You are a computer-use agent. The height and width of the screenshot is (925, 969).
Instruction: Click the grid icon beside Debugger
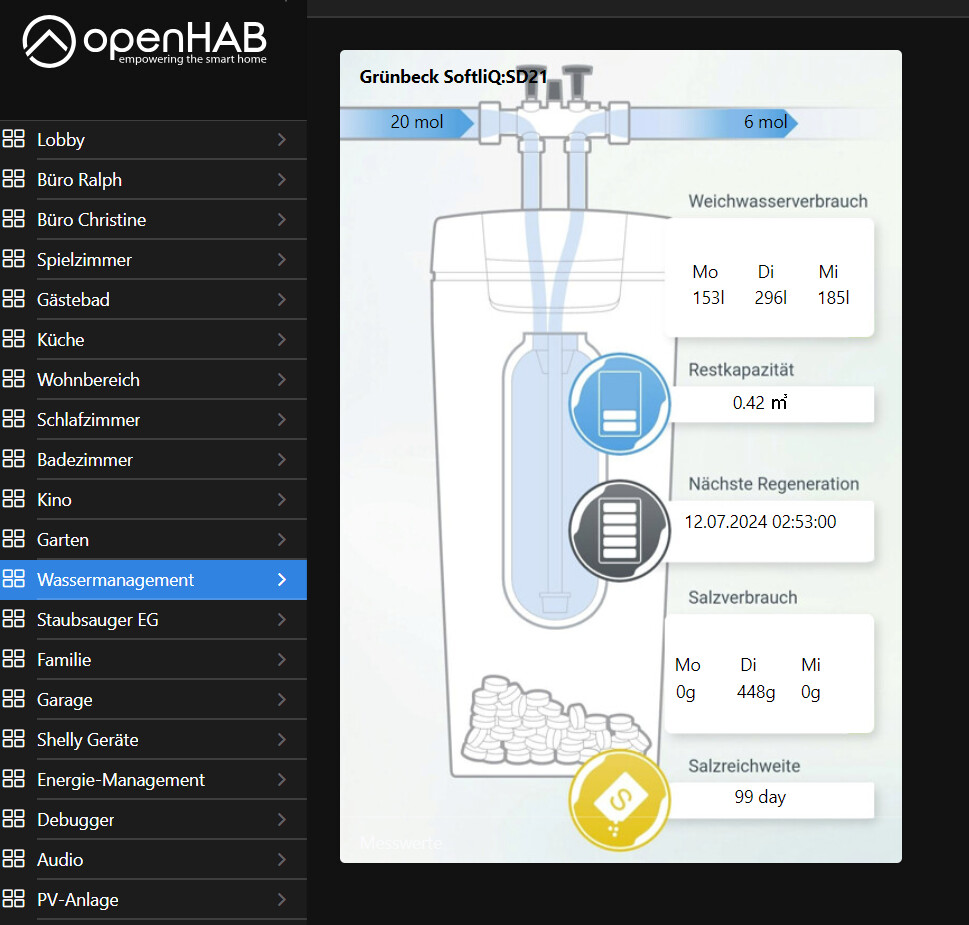(x=14, y=818)
